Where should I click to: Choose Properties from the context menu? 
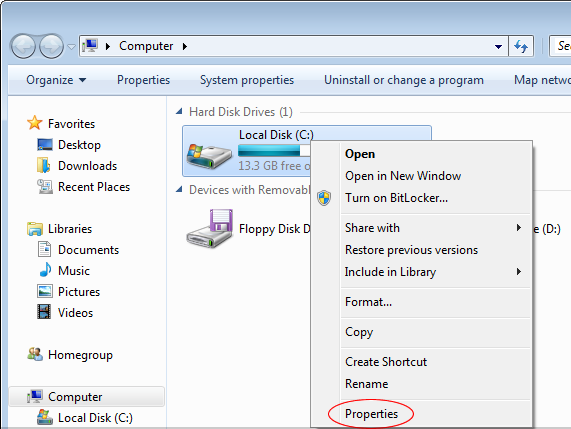coord(371,414)
